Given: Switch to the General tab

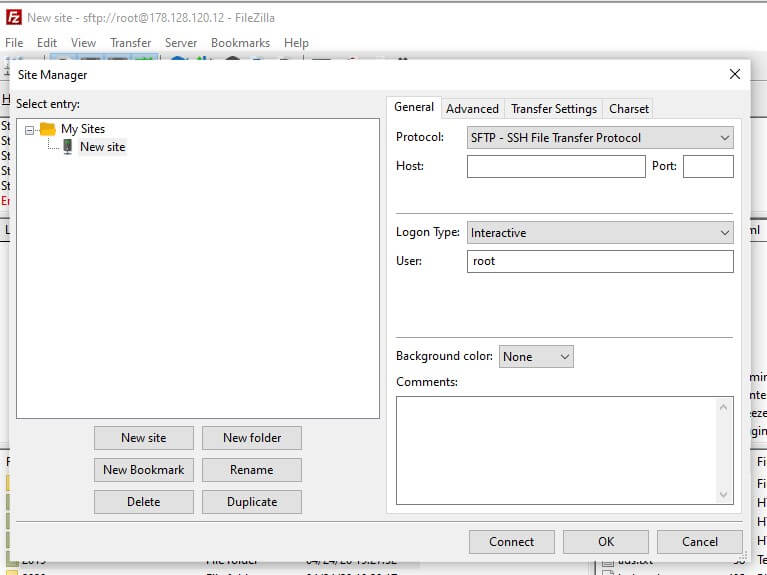Looking at the screenshot, I should click(414, 107).
